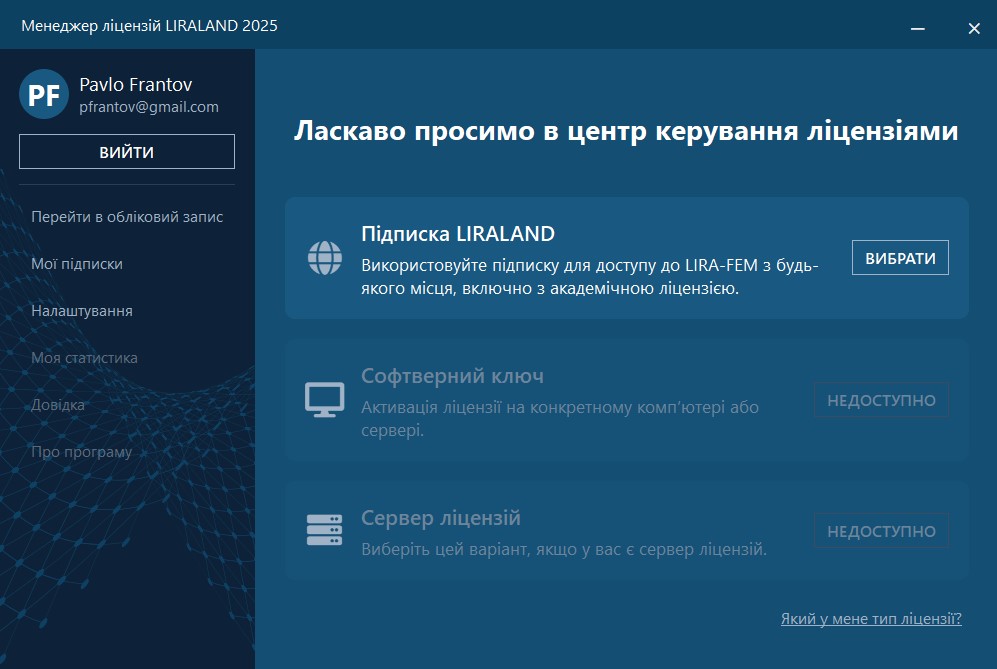
Task: Click the pfrantov@gmail.com email text
Action: point(149,107)
